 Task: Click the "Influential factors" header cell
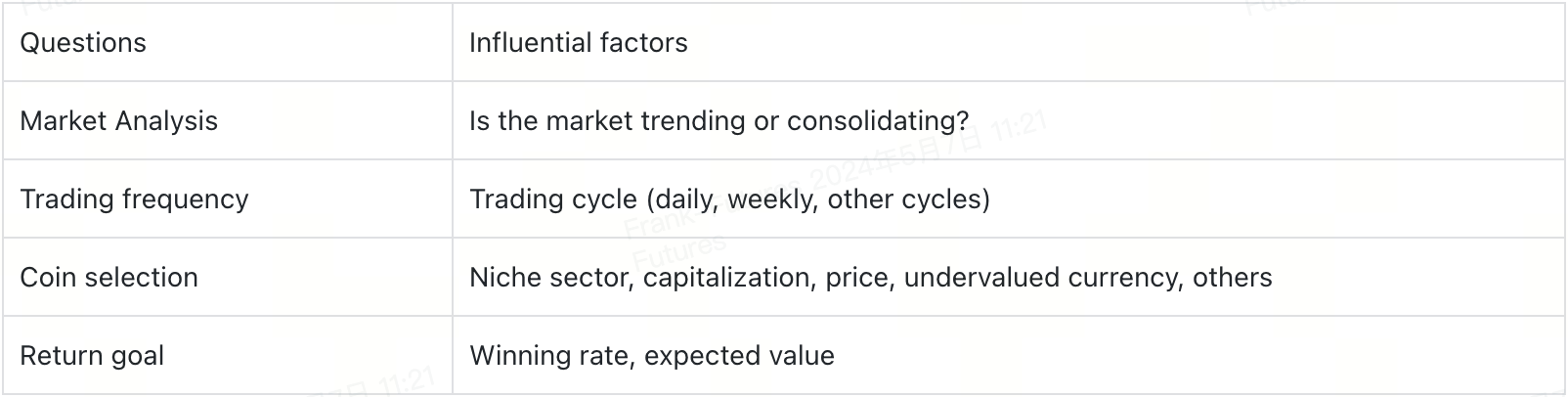578,43
